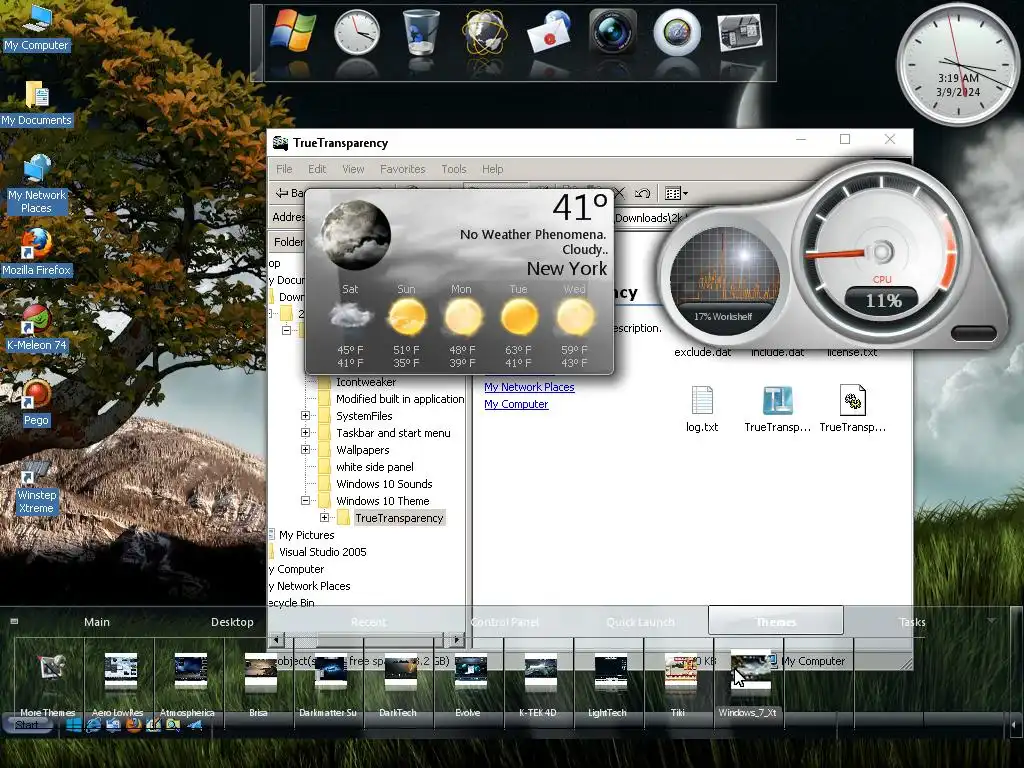Expand the Wallpapers folder node
The image size is (1024, 768).
coord(305,450)
